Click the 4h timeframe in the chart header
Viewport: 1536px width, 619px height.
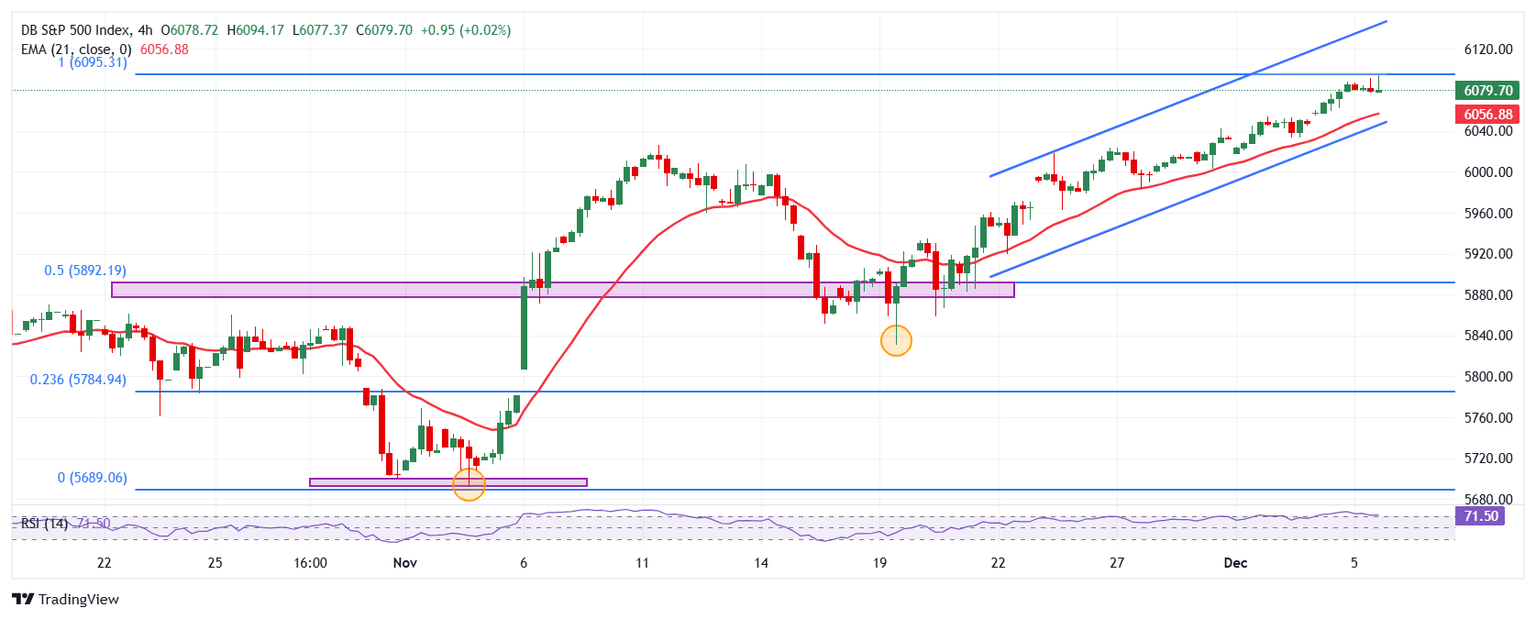click(146, 30)
